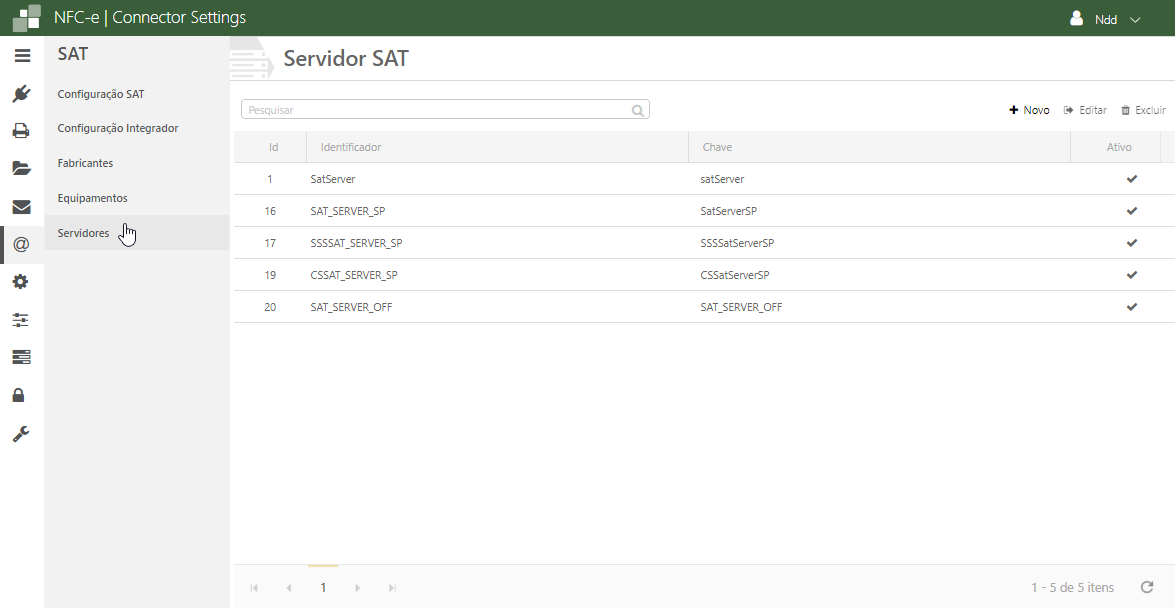Toggle Ativo checkmark for SatServer row
The image size is (1175, 608).
[1132, 179]
